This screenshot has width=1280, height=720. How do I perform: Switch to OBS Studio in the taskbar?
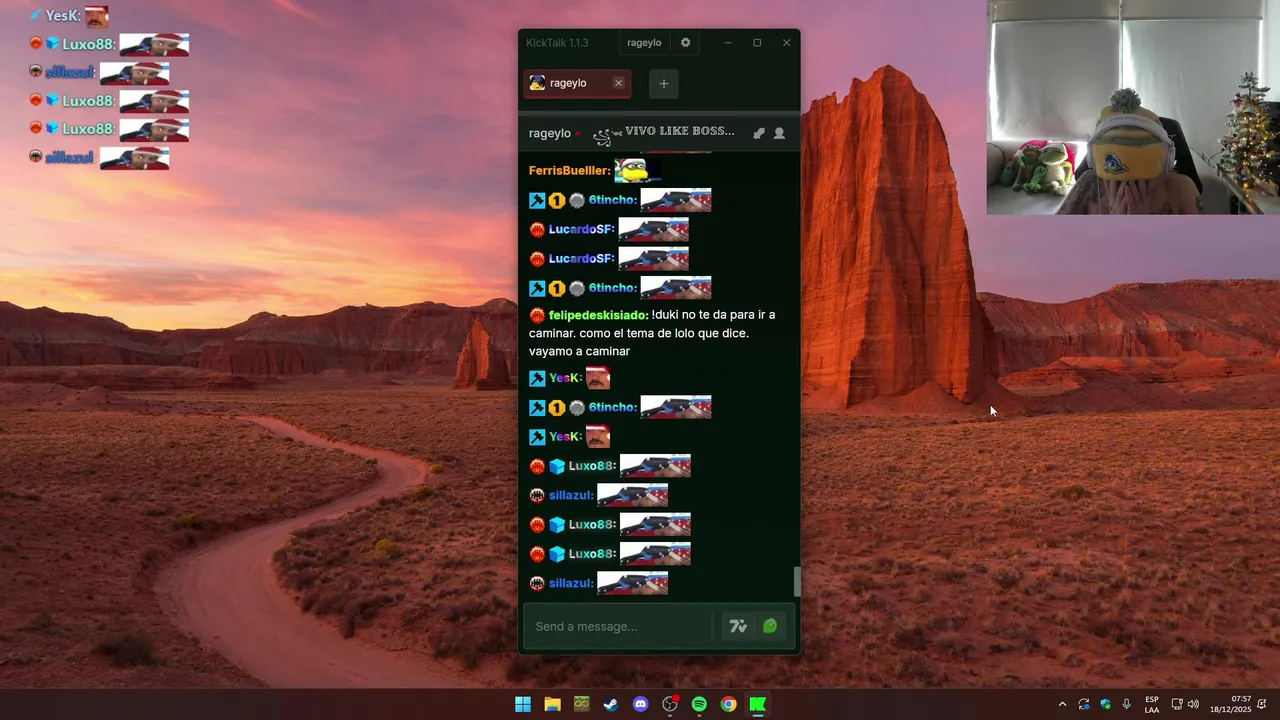click(670, 704)
